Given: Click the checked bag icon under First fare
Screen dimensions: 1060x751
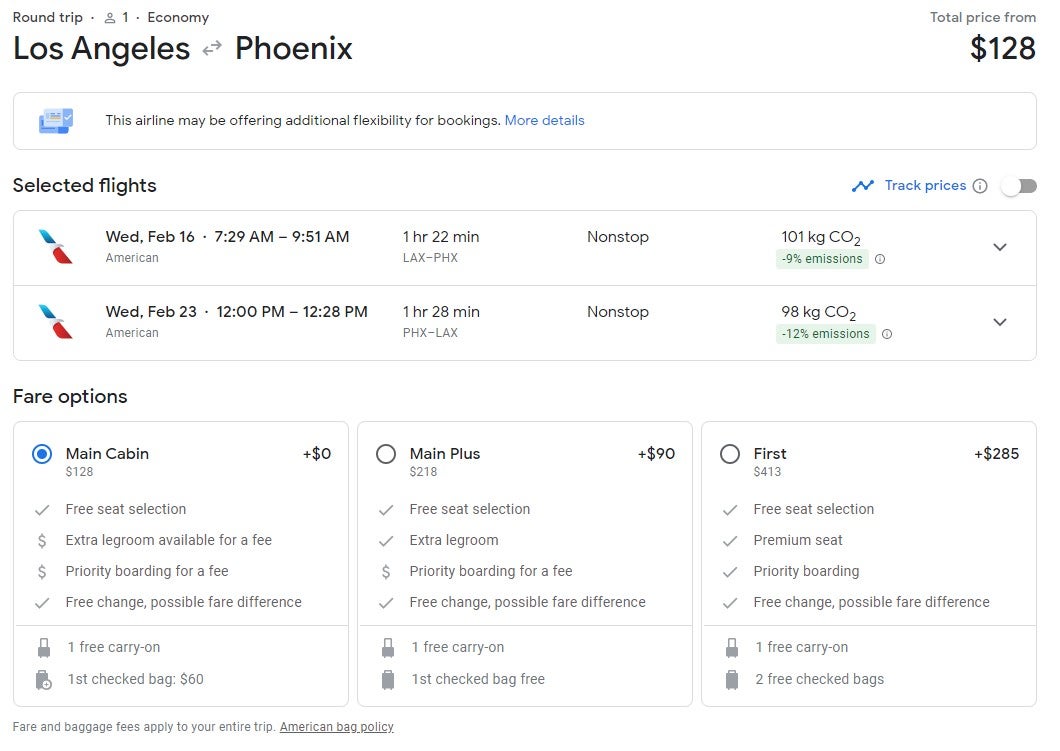Looking at the screenshot, I should [x=732, y=679].
